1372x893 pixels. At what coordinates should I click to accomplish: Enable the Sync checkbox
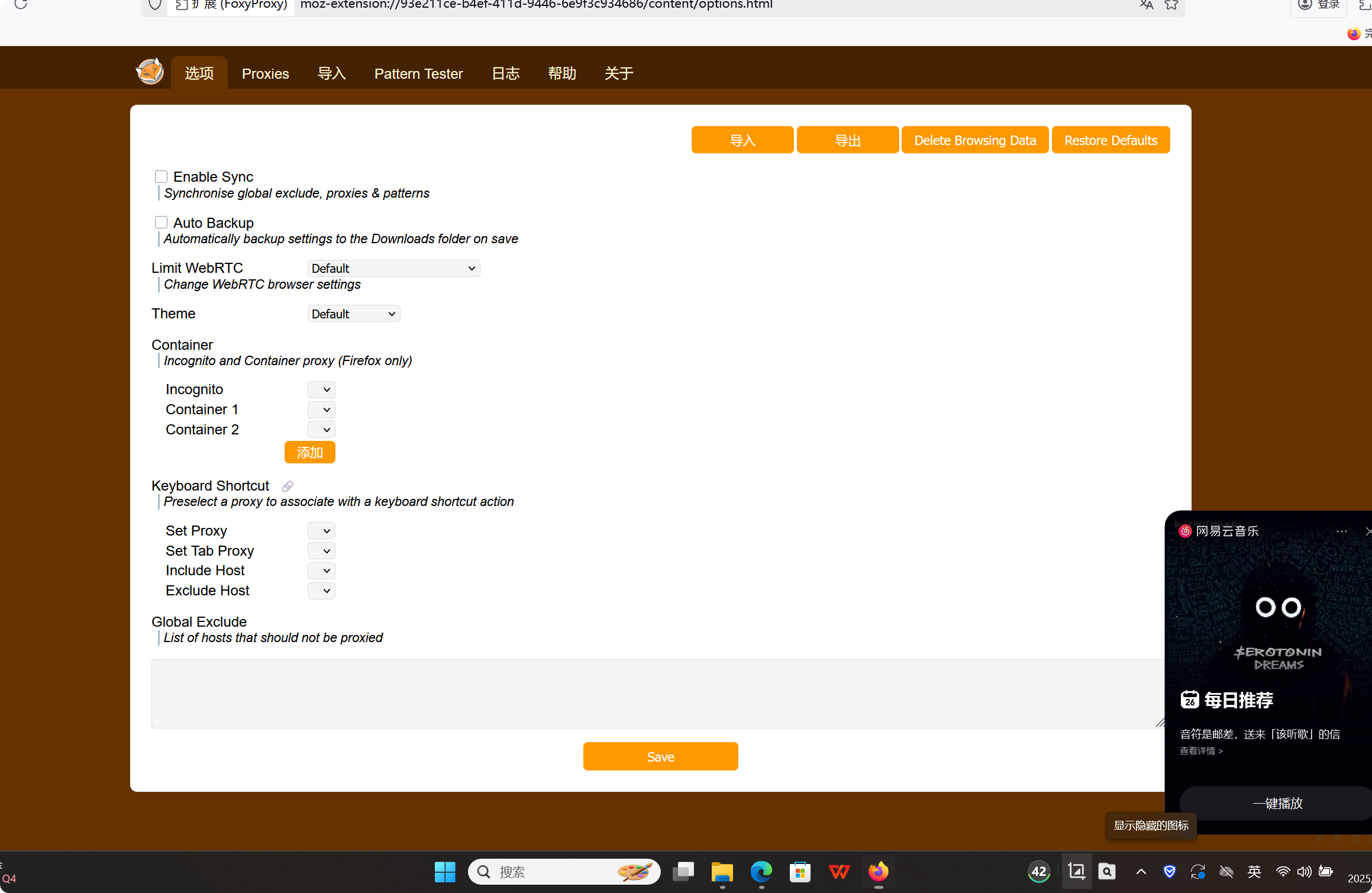(x=161, y=177)
